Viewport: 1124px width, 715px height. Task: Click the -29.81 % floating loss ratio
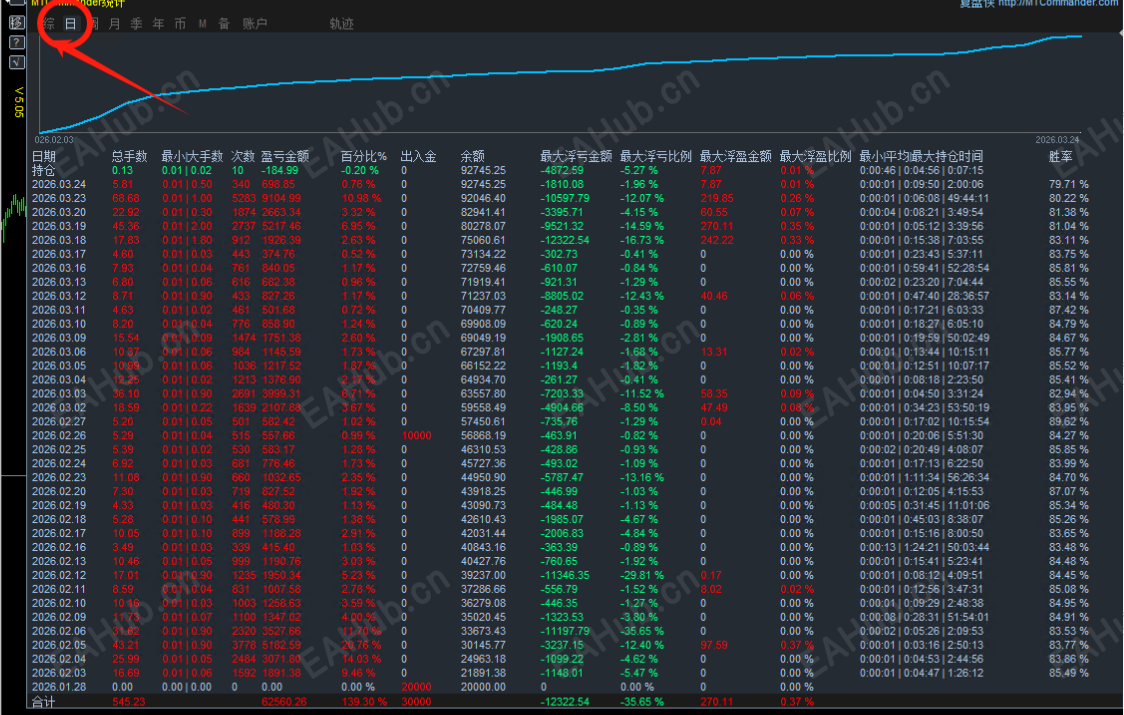click(x=642, y=575)
